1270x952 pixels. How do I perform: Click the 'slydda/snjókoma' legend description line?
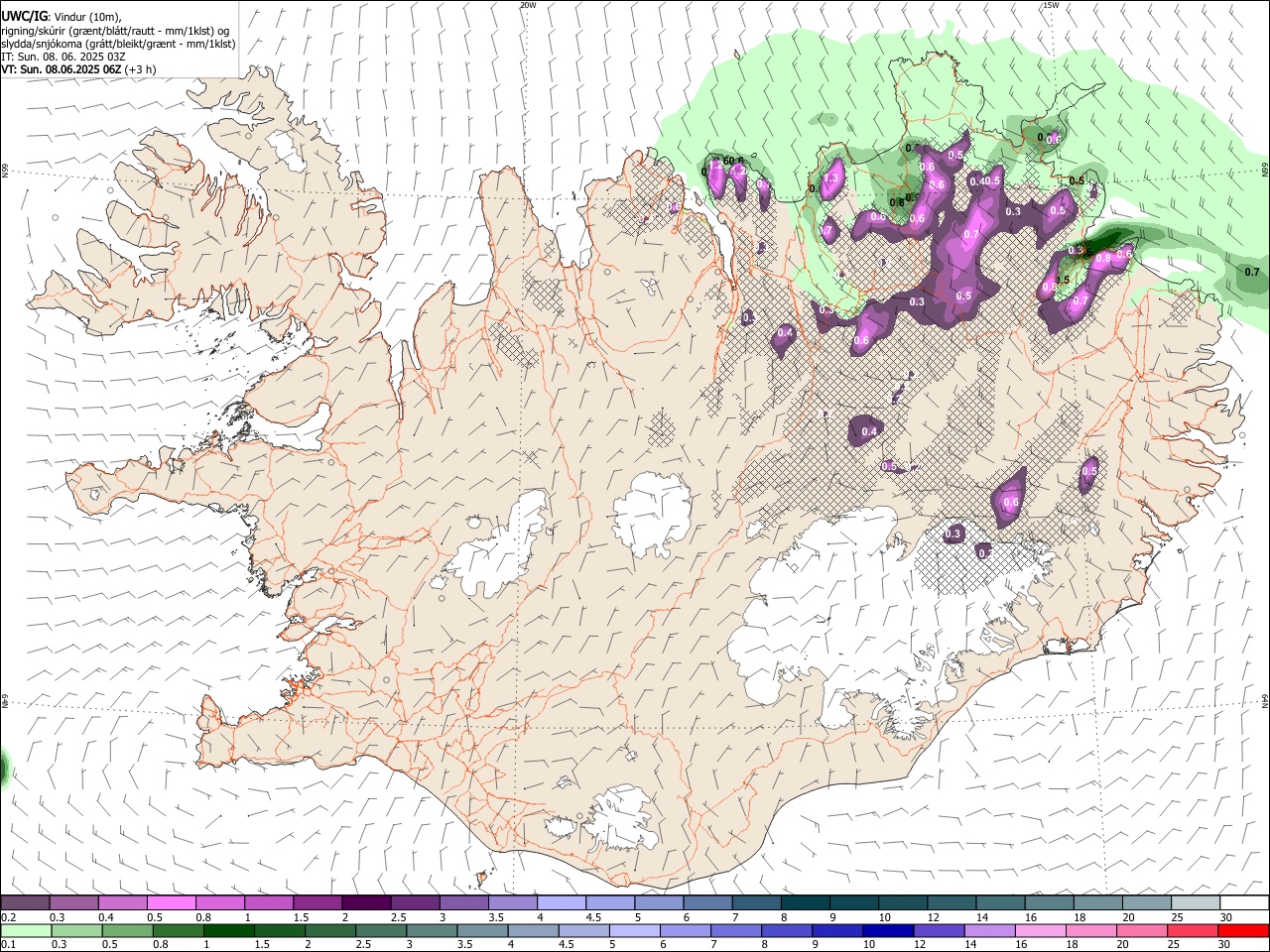point(118,44)
